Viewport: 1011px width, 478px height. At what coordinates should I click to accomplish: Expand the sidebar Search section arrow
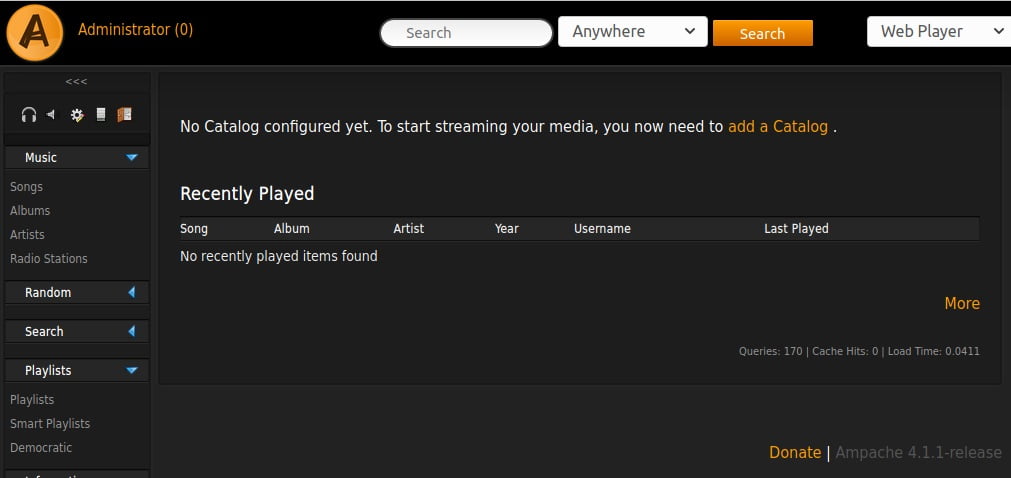tap(132, 331)
